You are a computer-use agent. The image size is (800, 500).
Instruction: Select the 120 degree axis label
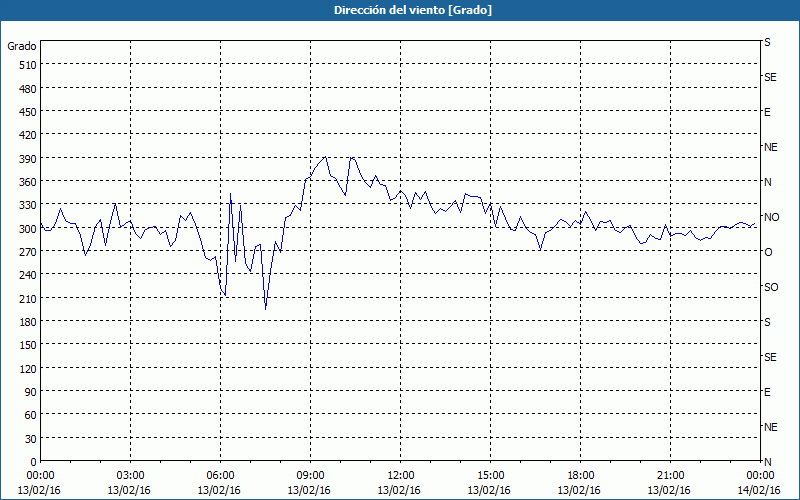click(x=29, y=369)
